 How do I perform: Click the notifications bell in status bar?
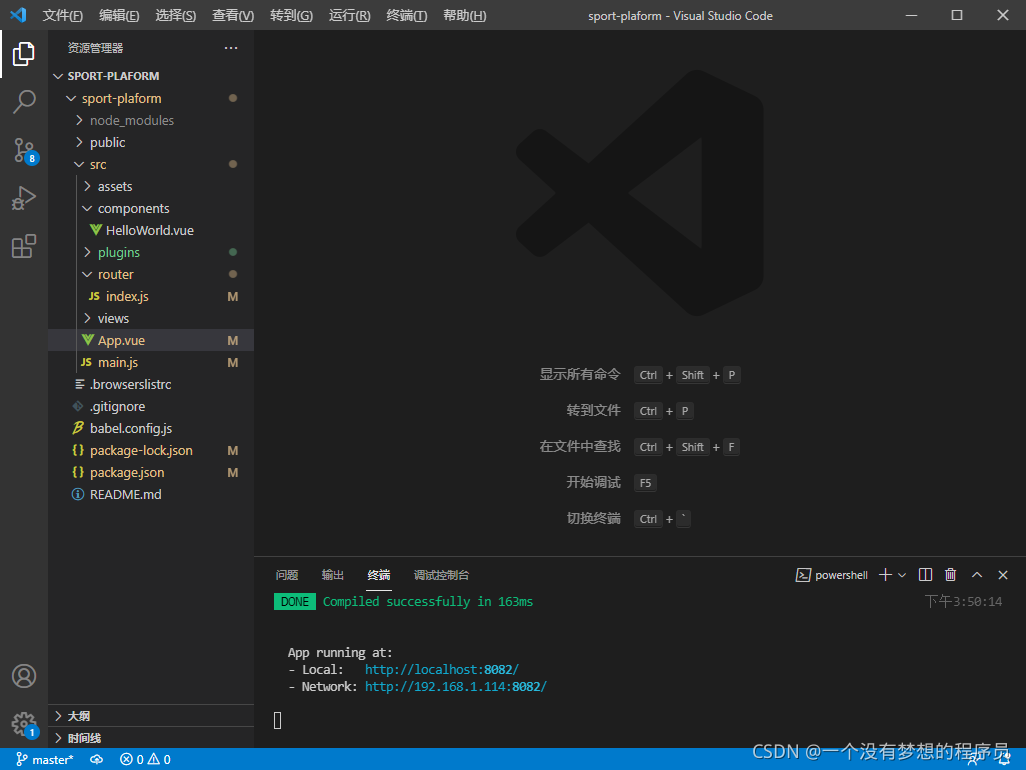[x=1002, y=759]
